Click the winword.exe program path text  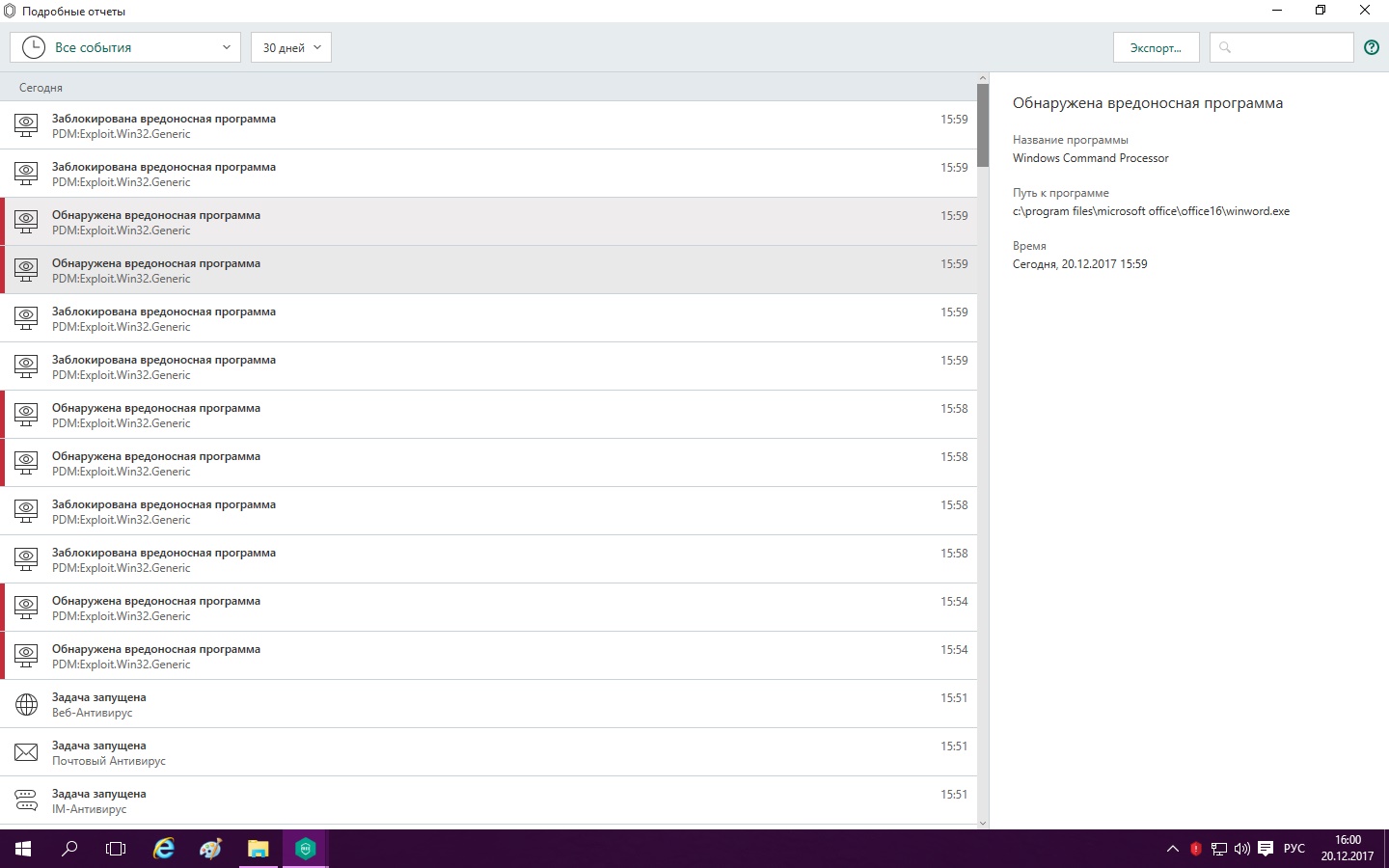pyautogui.click(x=1151, y=211)
